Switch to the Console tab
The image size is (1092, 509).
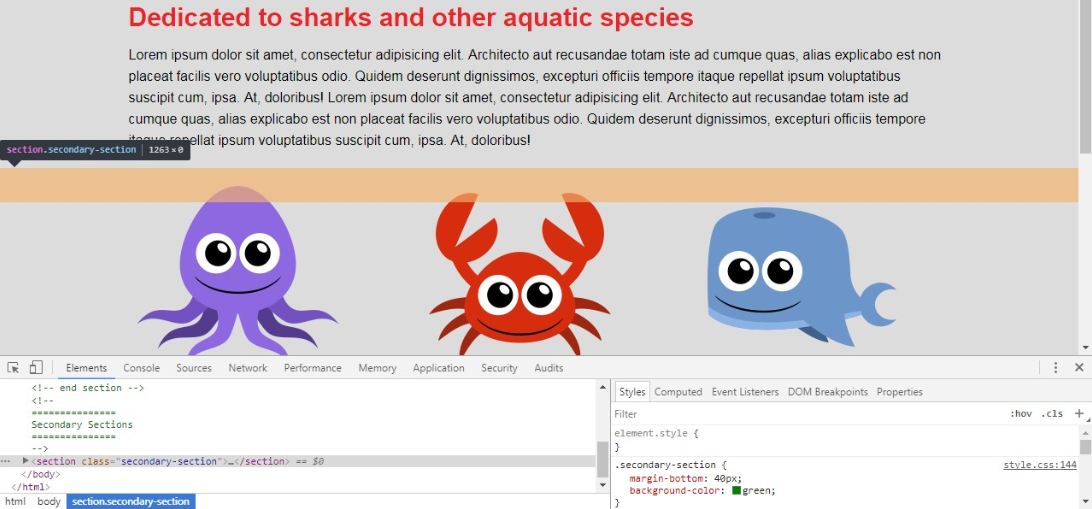click(141, 368)
